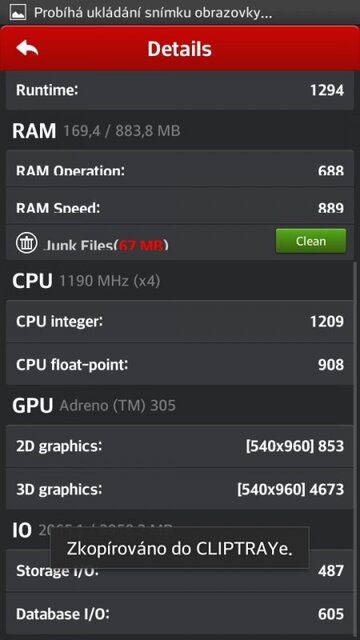
Task: Tap the Storage I/O score 487
Action: (x=331, y=571)
